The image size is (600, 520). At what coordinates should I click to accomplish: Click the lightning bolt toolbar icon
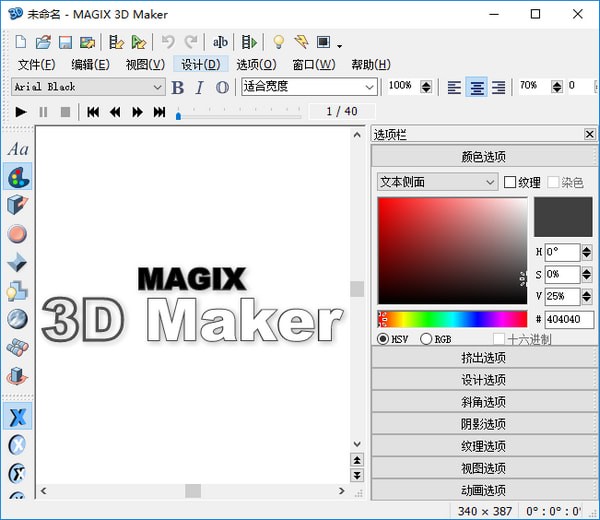[x=302, y=42]
